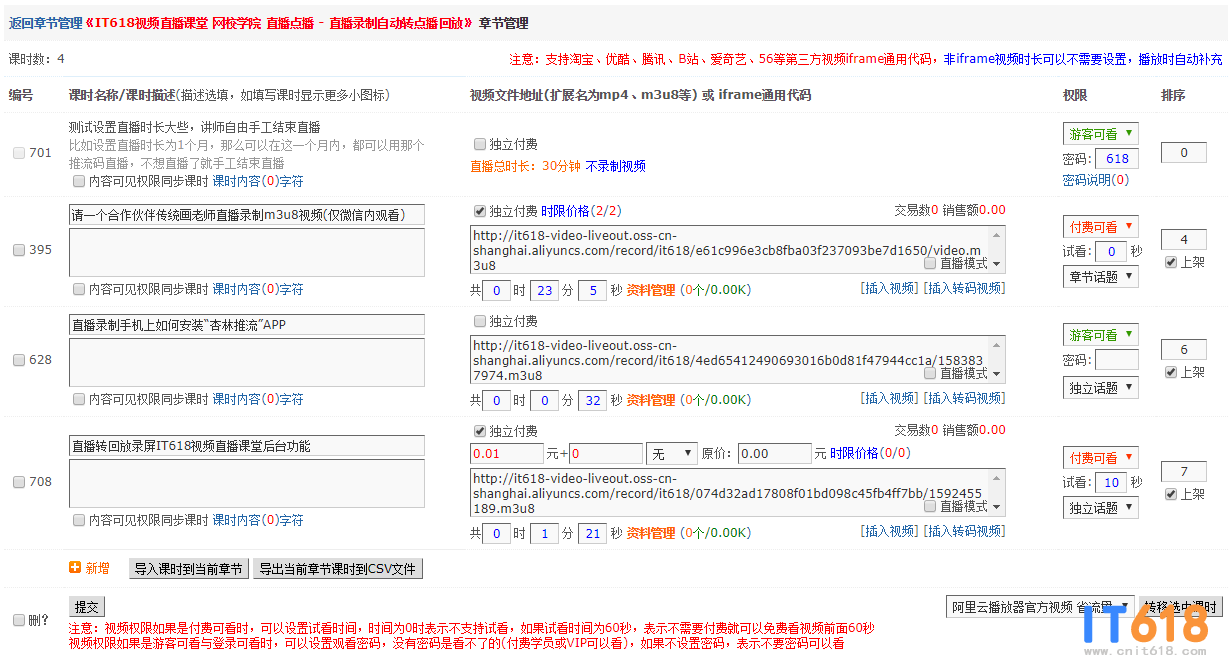Open the 章节话题 dropdown for lesson 395
Viewport: 1230px width, 665px height.
[x=1101, y=276]
